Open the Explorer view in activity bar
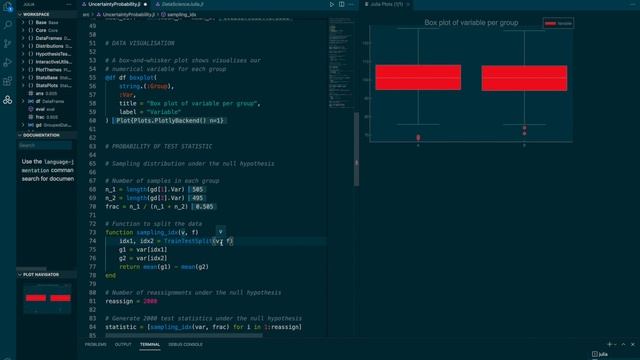 pos(7,7)
